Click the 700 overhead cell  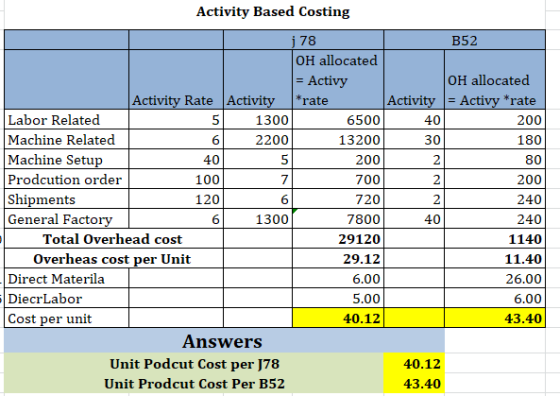tap(338, 179)
